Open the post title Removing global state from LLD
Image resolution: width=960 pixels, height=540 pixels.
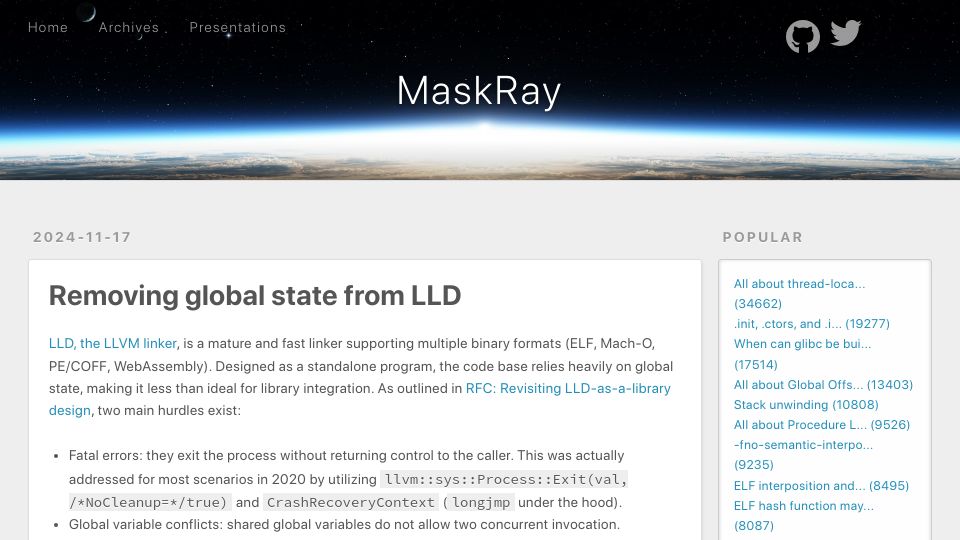coord(255,296)
